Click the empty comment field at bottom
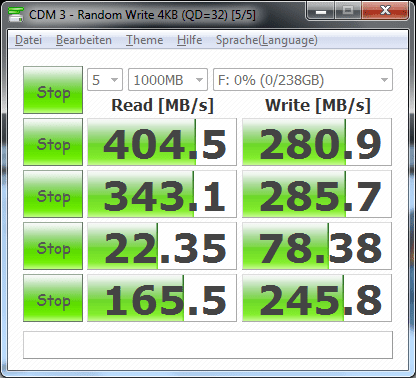 [x=208, y=345]
